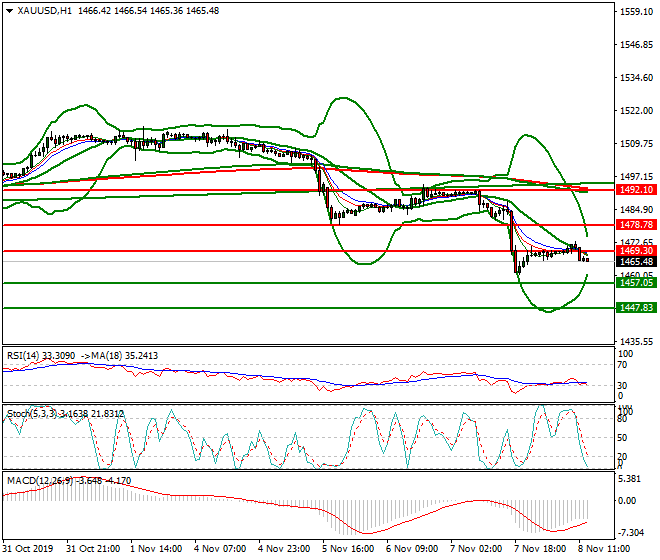Click the 6 Nov 09:00 time axis label

[x=412, y=549]
